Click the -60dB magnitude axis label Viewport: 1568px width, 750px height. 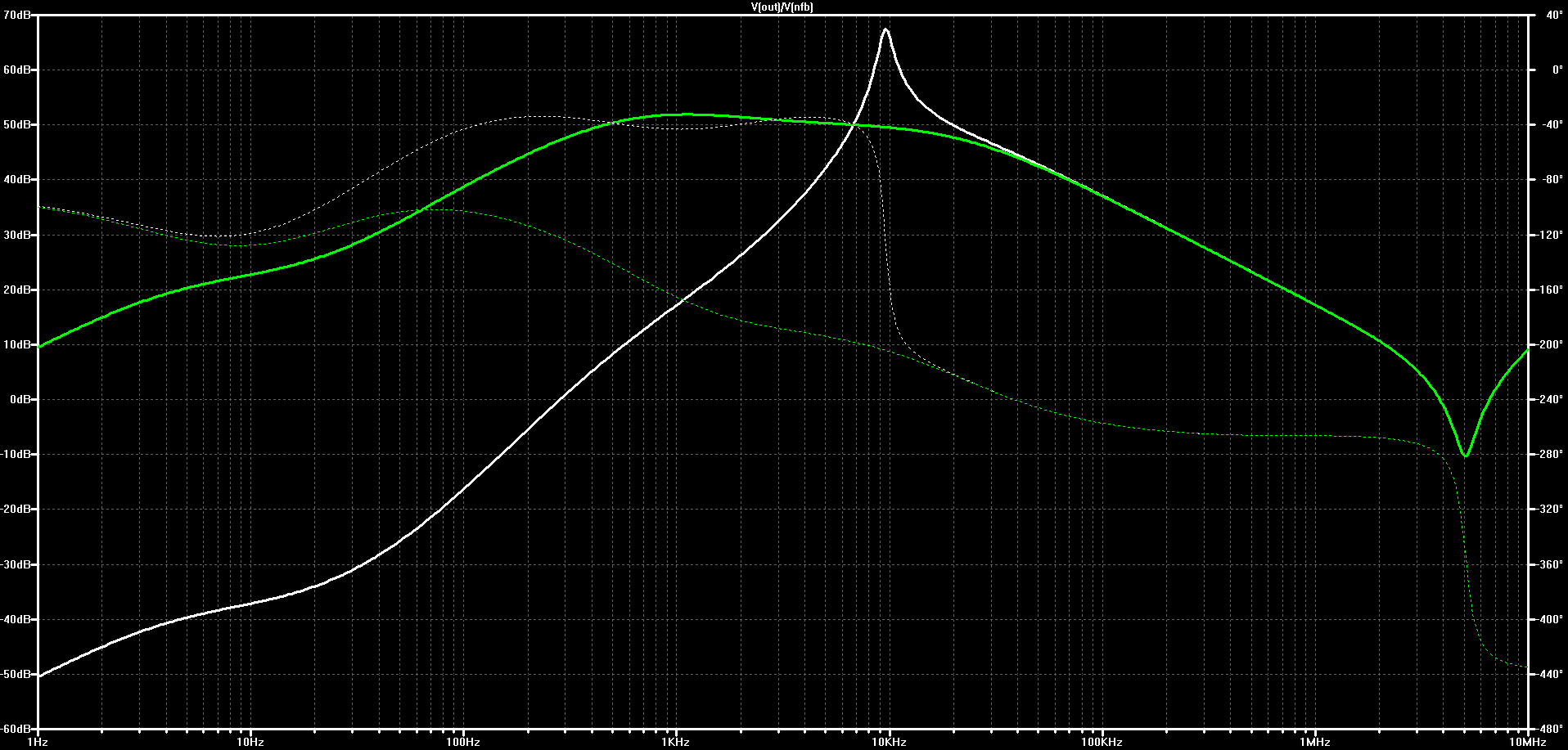[16, 728]
